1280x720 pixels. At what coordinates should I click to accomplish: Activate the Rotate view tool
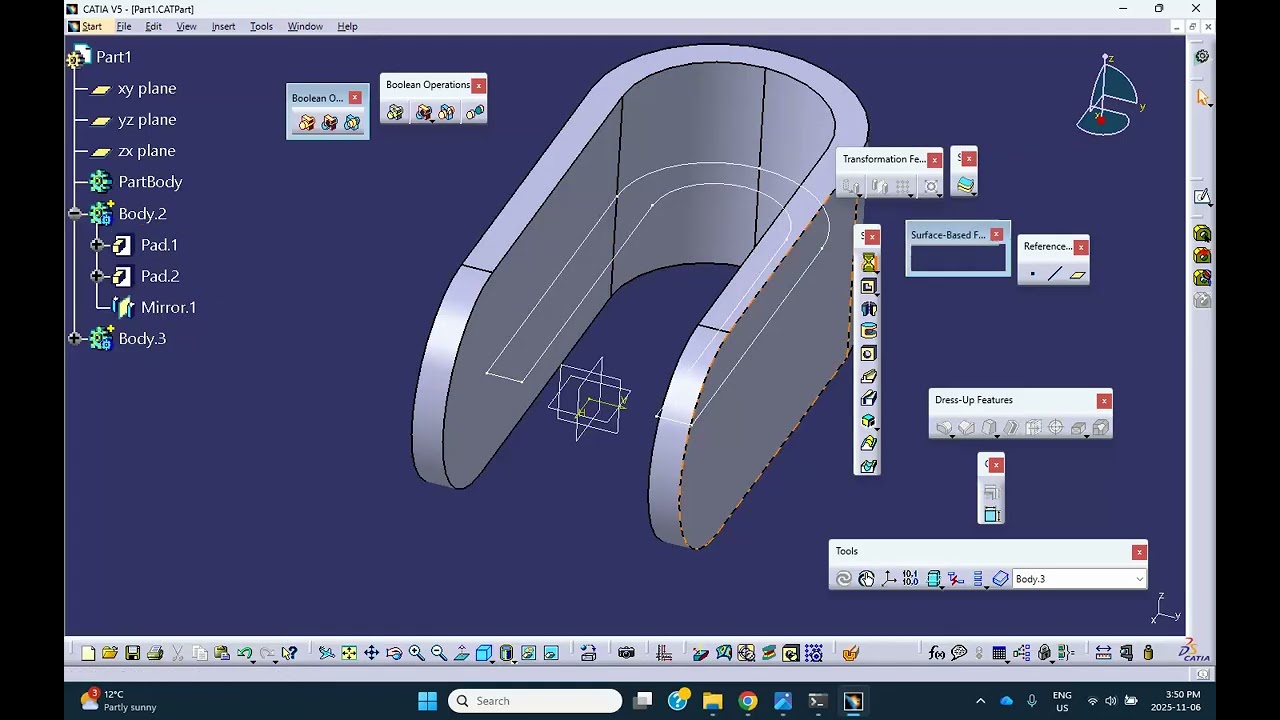(x=394, y=653)
